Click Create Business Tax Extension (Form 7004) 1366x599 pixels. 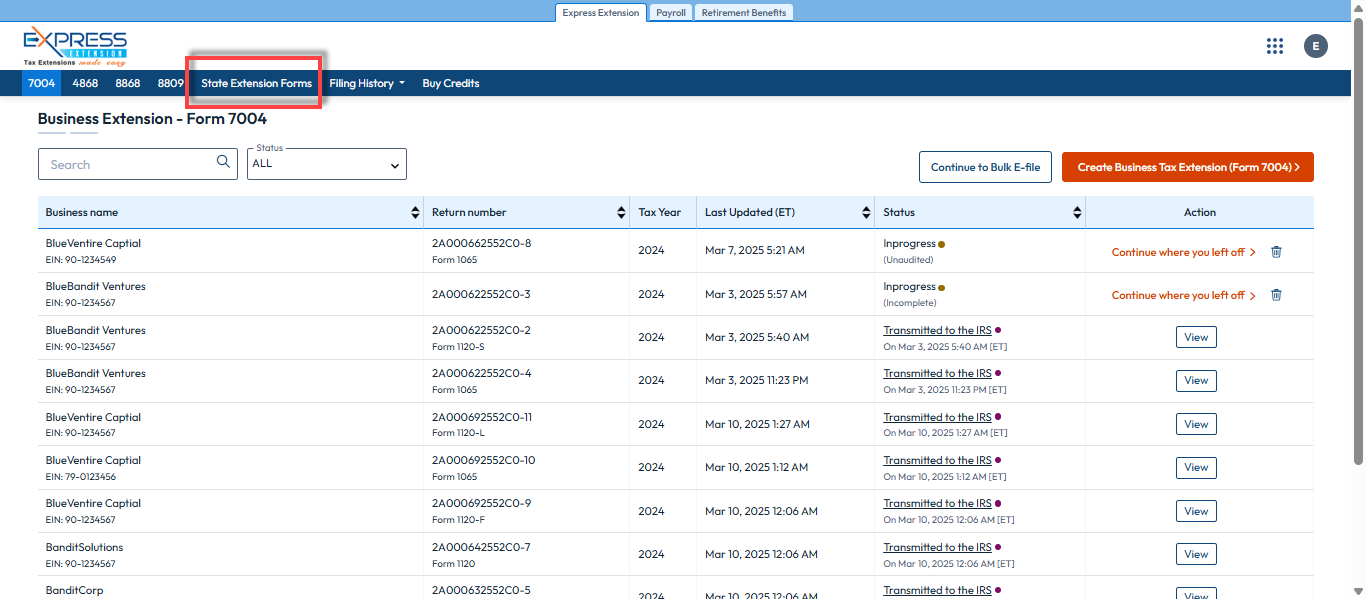click(1188, 167)
